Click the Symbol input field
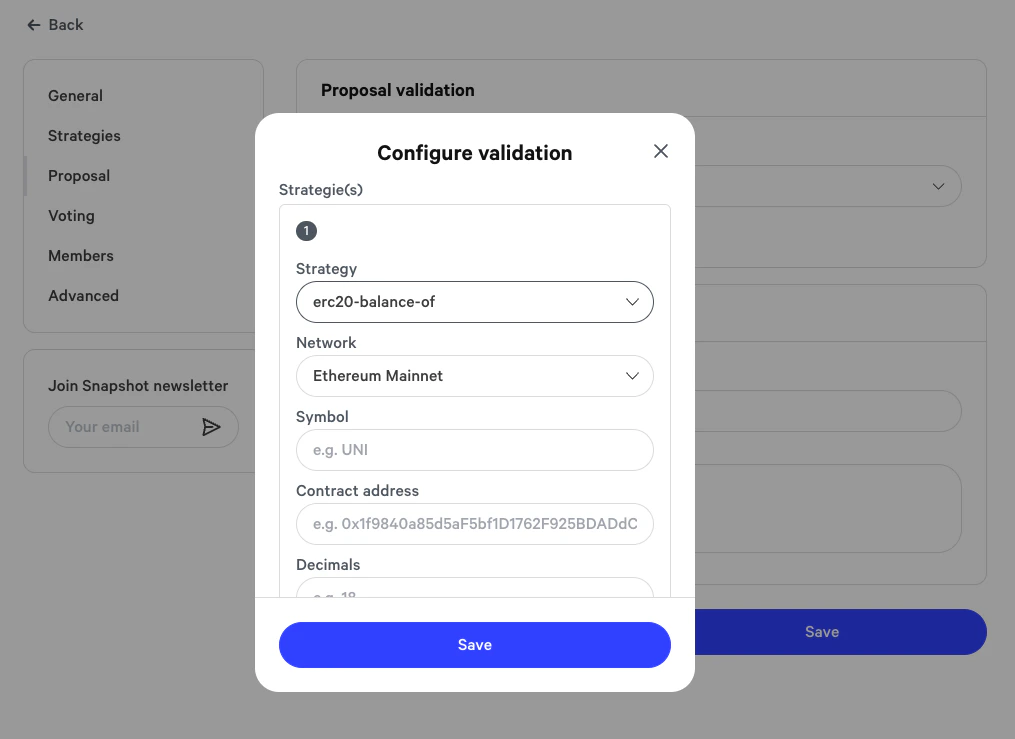Viewport: 1015px width, 739px height. coord(474,450)
